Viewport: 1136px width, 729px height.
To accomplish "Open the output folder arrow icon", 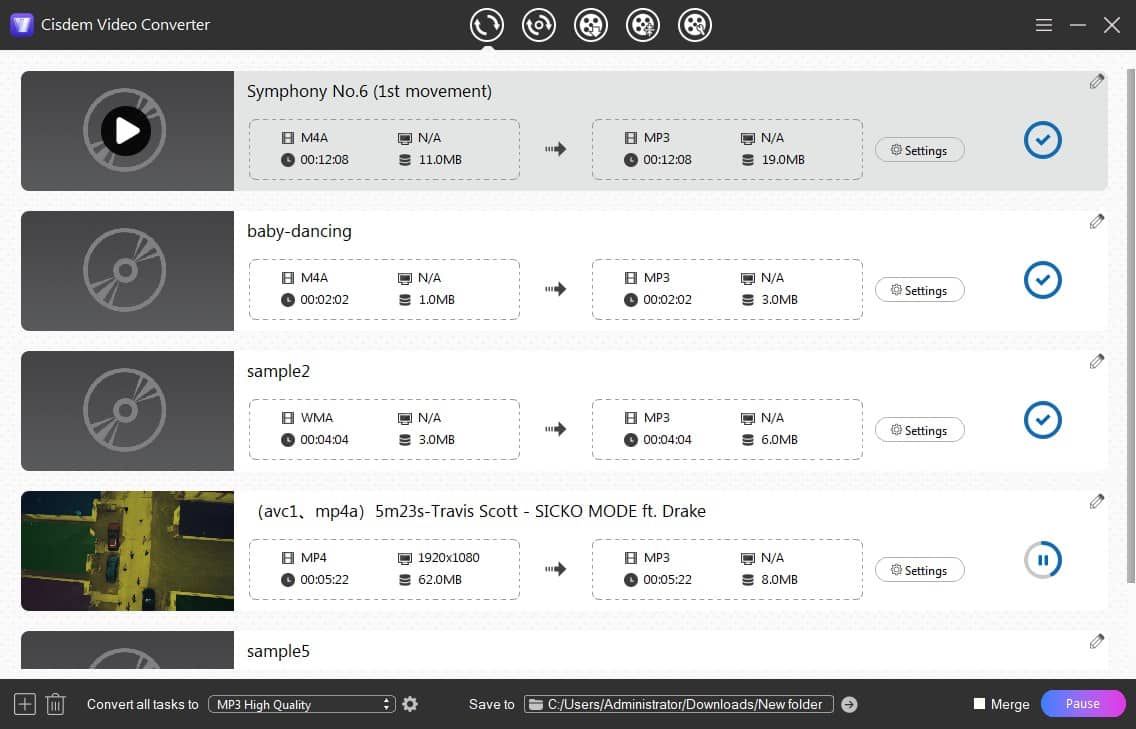I will [849, 704].
